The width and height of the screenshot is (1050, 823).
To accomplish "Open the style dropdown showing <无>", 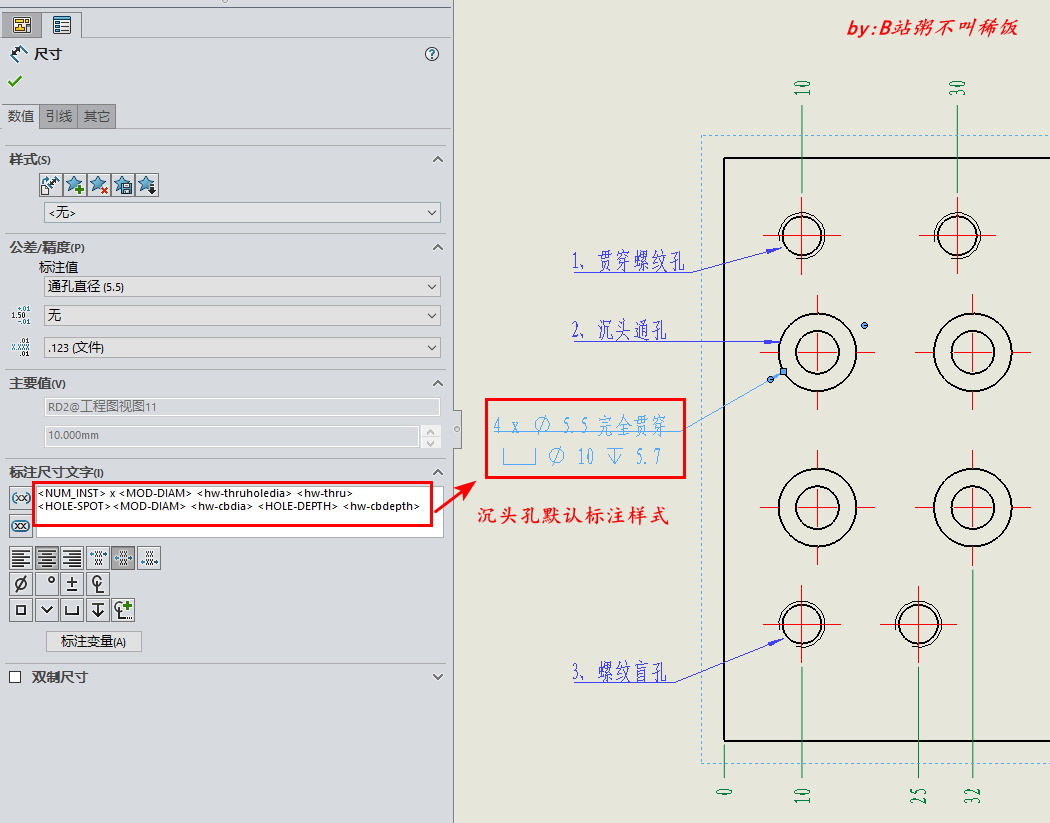I will click(242, 213).
